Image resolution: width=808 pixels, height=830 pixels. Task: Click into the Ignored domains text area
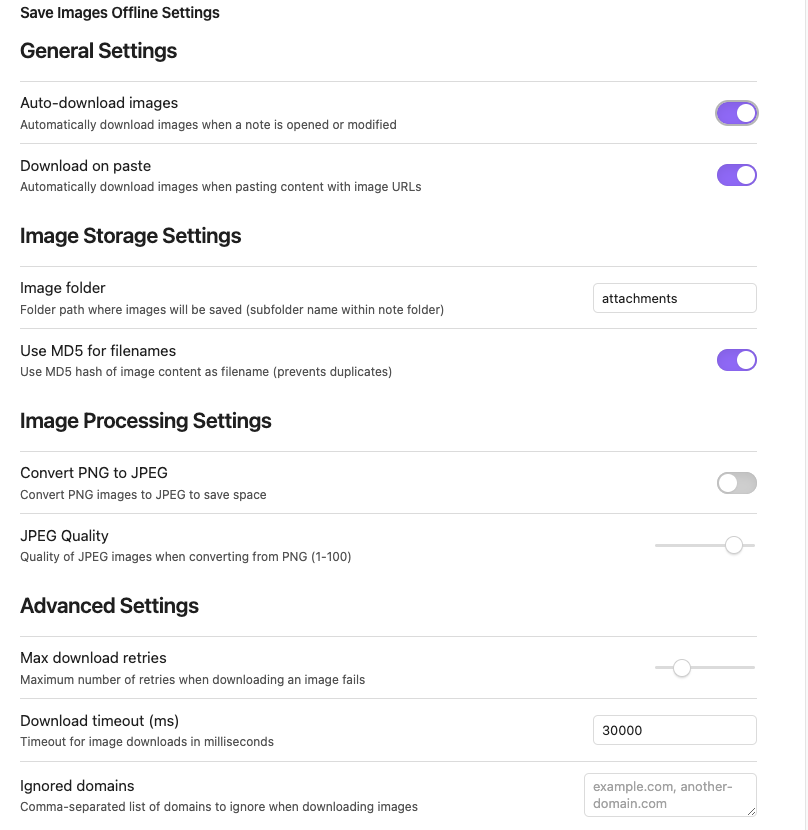click(670, 795)
